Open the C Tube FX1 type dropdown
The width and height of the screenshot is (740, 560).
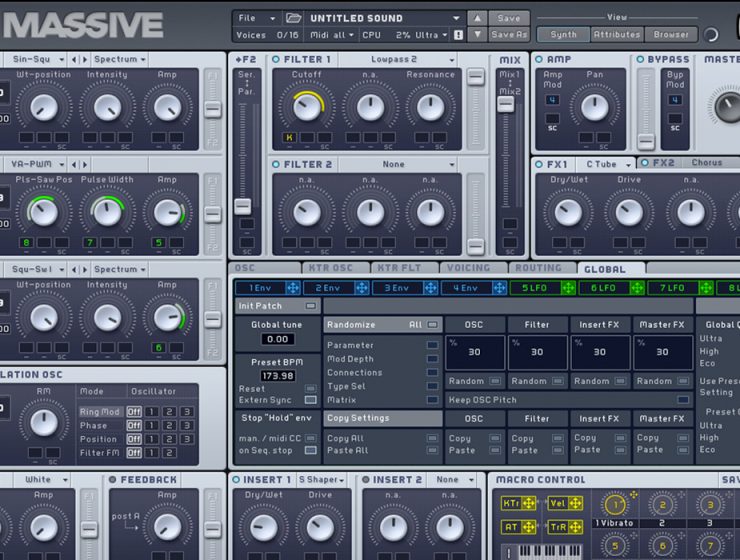[x=606, y=164]
